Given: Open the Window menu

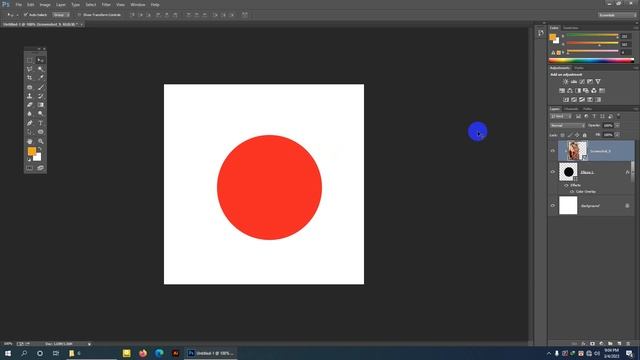Looking at the screenshot, I should (x=138, y=4).
